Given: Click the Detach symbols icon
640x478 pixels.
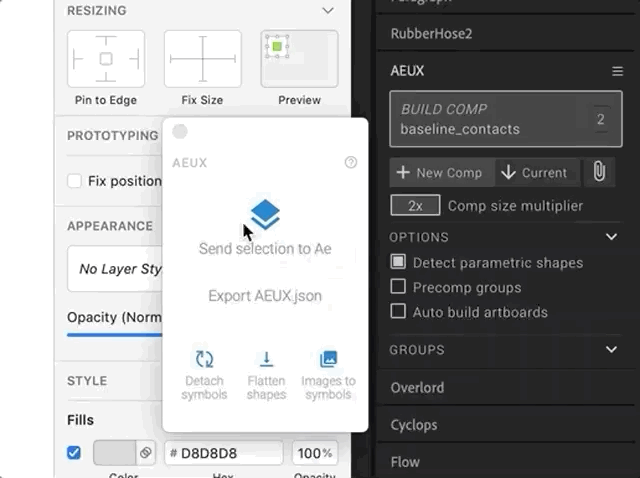Looking at the screenshot, I should pyautogui.click(x=204, y=360).
